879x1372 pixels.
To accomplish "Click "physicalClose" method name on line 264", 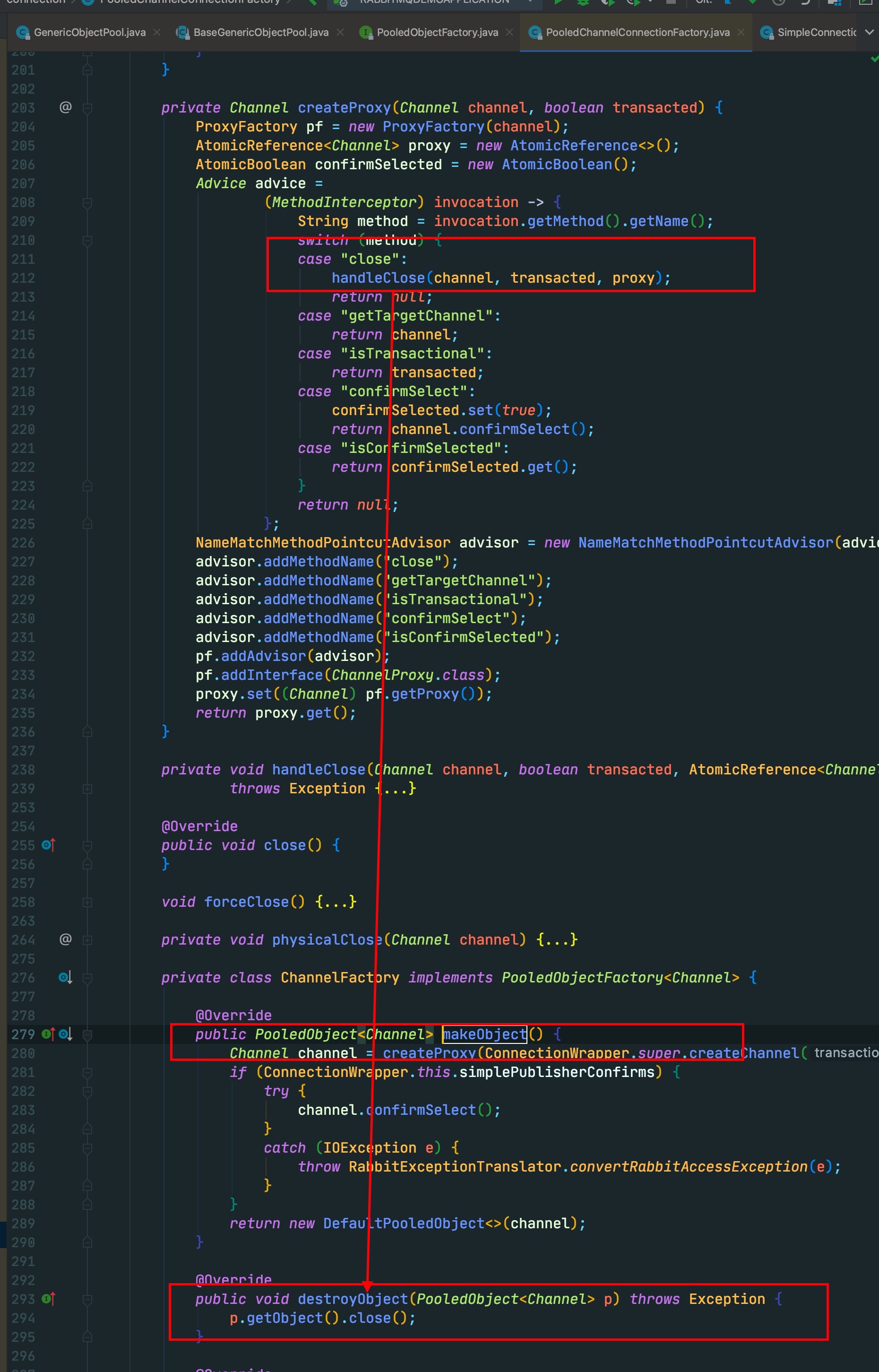I will pos(327,939).
